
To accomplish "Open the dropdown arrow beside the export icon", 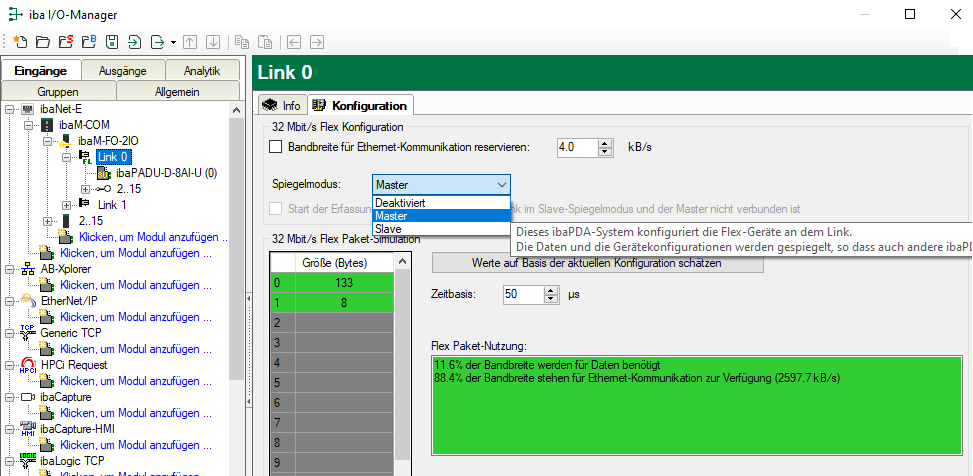I will (x=173, y=42).
